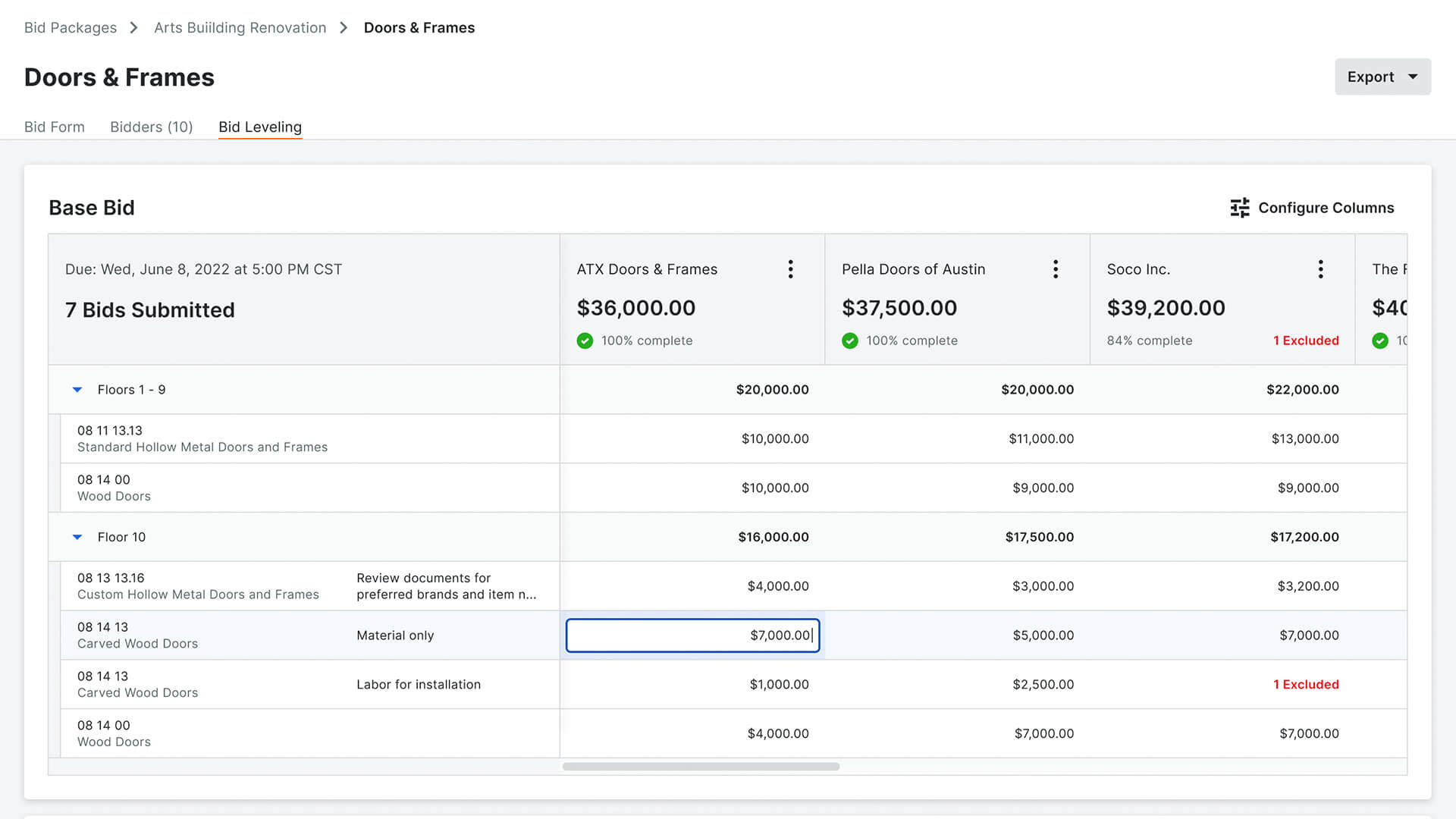Click the Export dropdown caret icon

tap(1412, 77)
